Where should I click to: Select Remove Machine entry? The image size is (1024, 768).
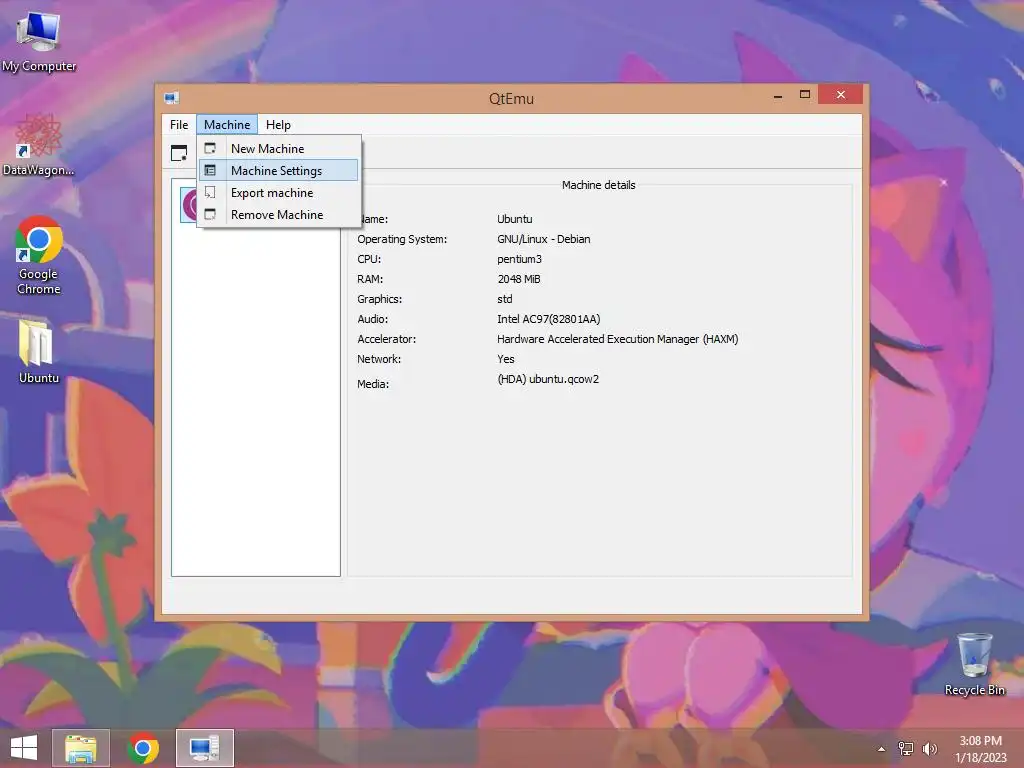point(279,215)
